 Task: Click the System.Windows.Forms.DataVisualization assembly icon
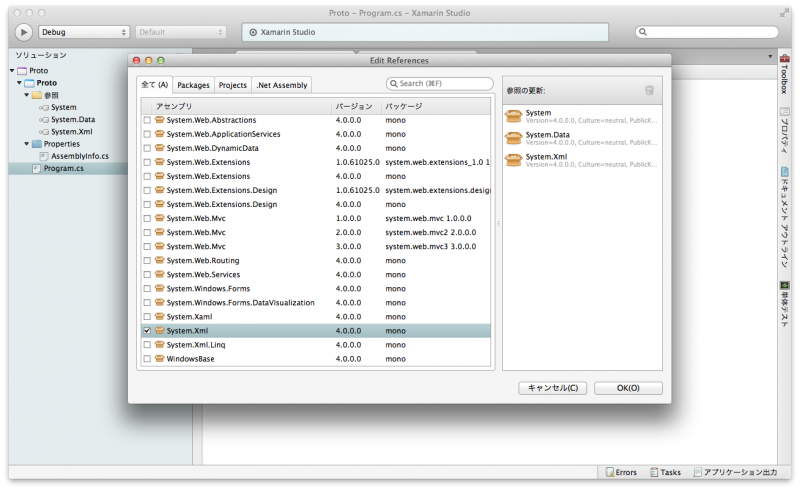(x=160, y=302)
